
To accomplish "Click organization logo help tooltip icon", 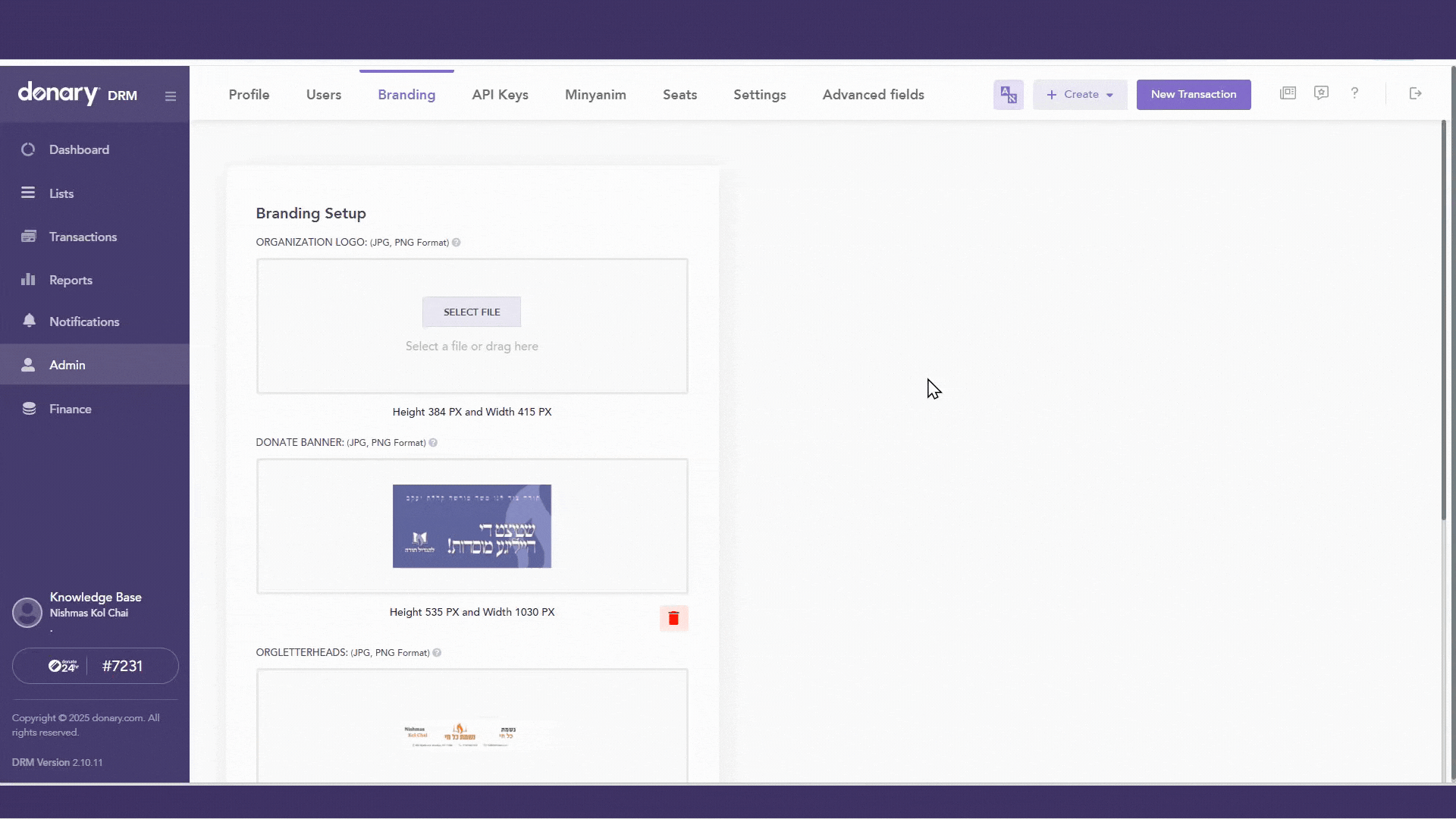I will [x=457, y=243].
